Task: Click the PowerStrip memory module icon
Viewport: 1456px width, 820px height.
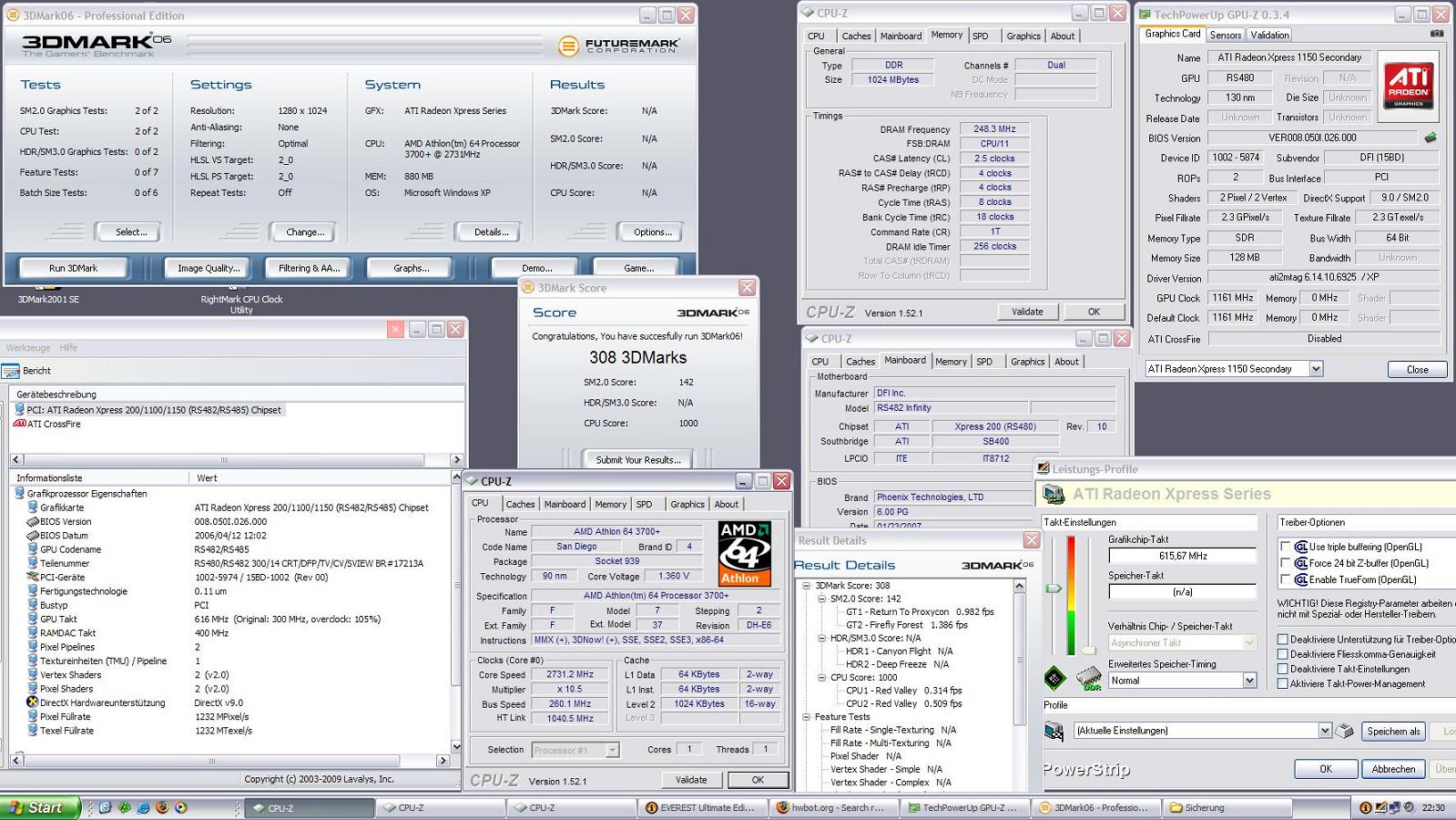Action: click(1089, 678)
